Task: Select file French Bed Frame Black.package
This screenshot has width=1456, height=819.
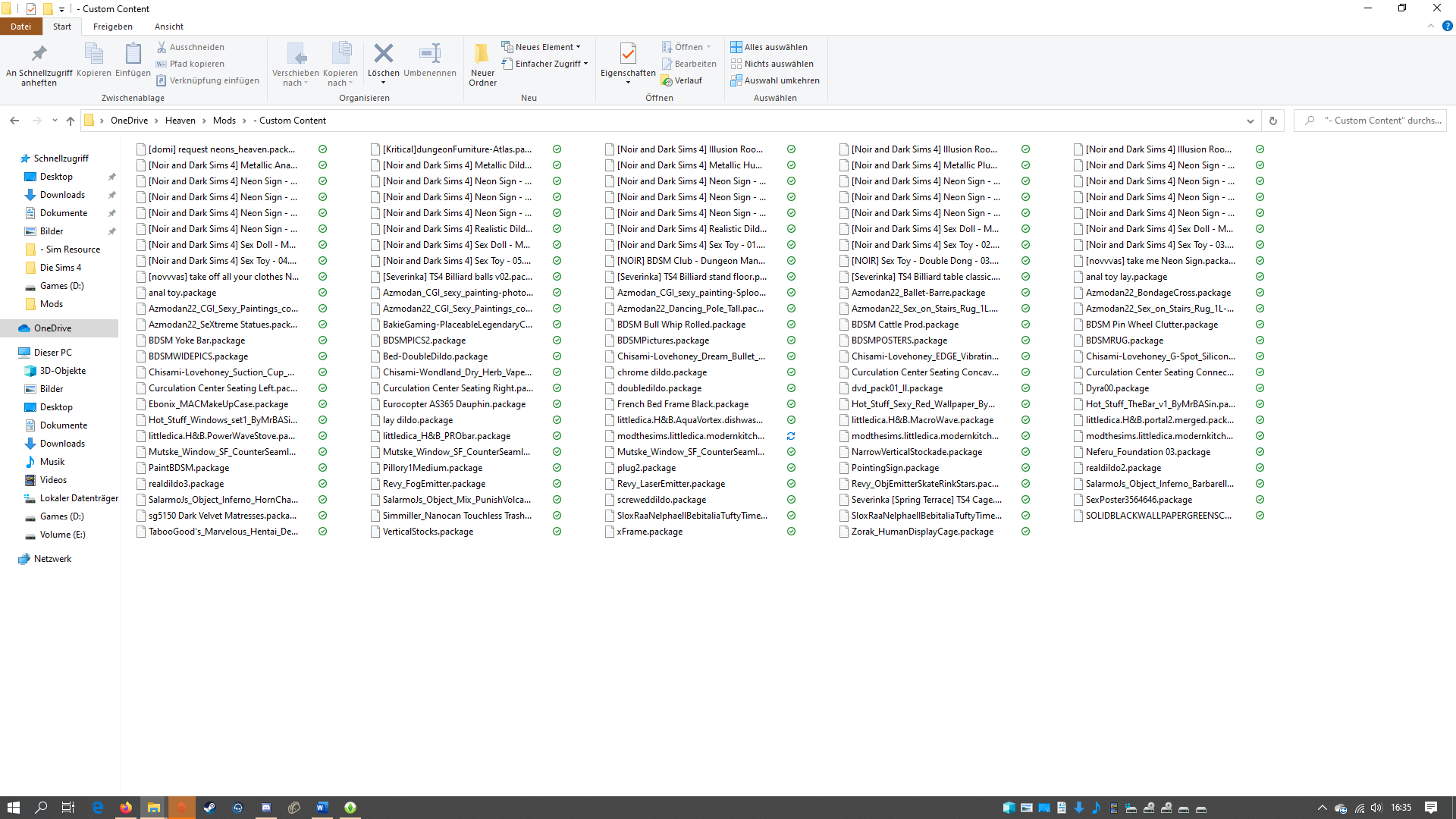Action: click(682, 404)
